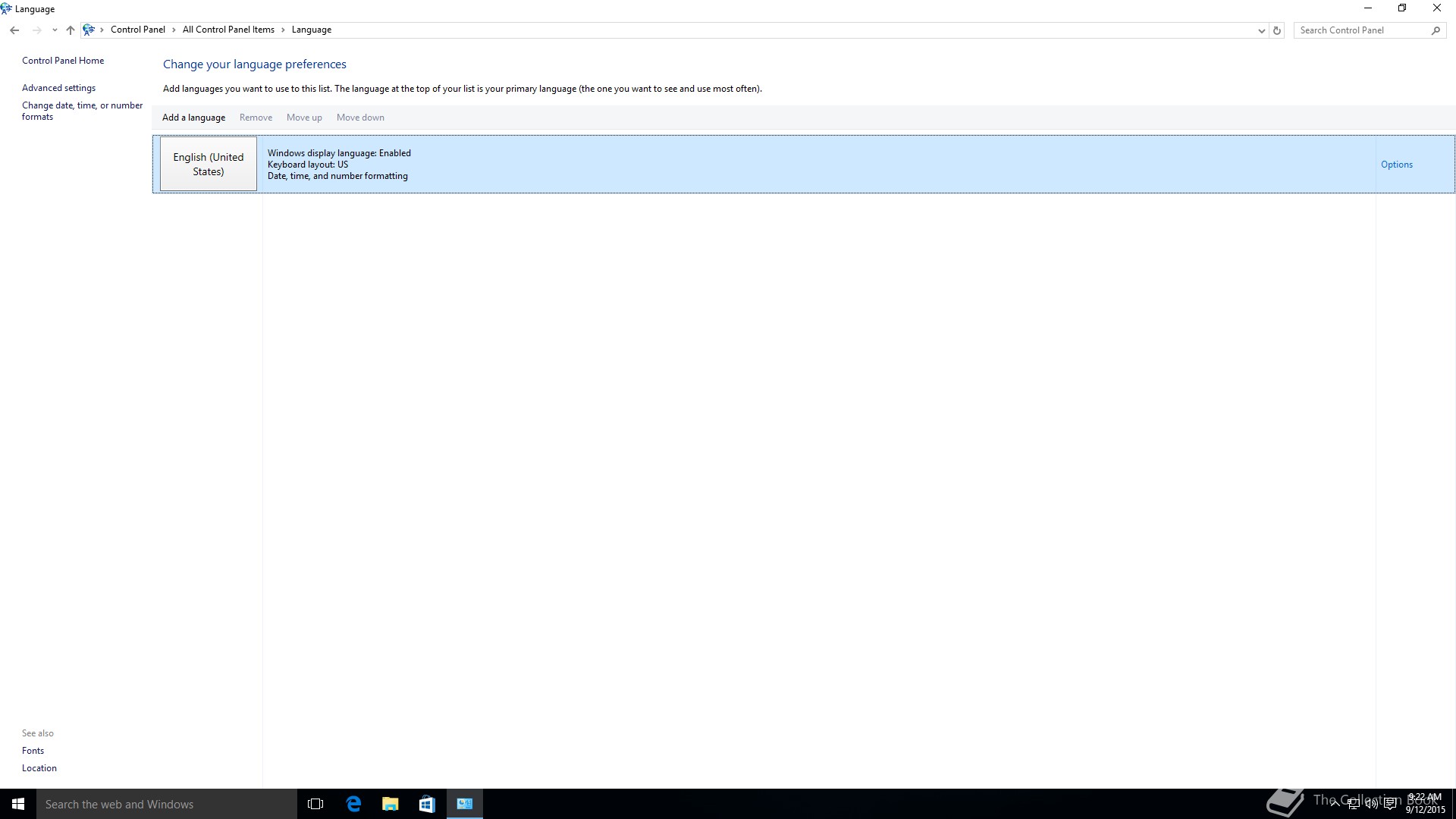
Task: Click Search the web and Windows box
Action: click(x=167, y=804)
